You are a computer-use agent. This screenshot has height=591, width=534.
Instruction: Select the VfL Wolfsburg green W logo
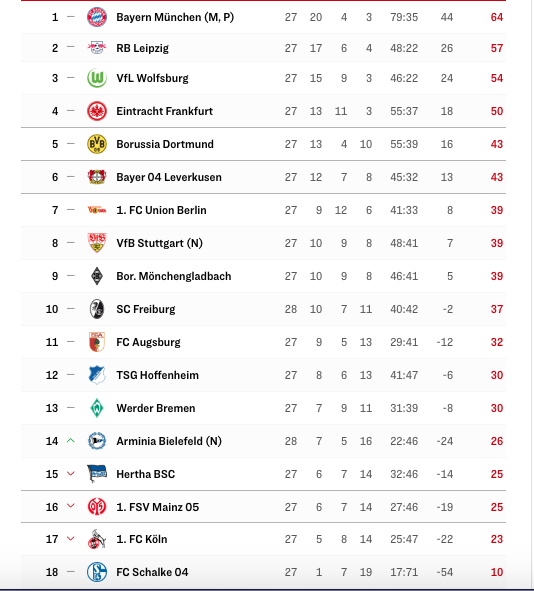[97, 78]
